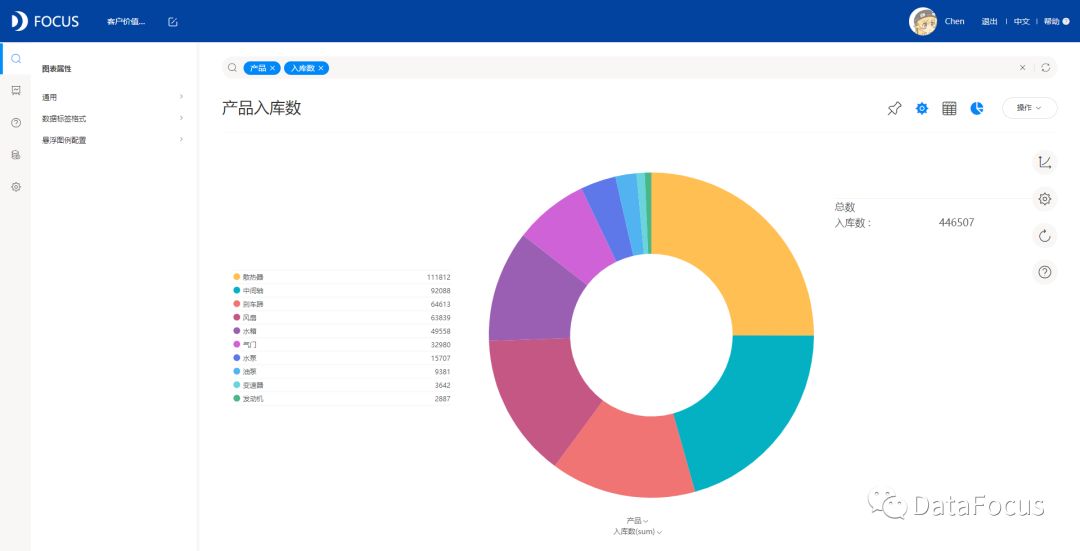Click the question-mark icon in left sidebar
The width and height of the screenshot is (1080, 551).
pyautogui.click(x=16, y=123)
